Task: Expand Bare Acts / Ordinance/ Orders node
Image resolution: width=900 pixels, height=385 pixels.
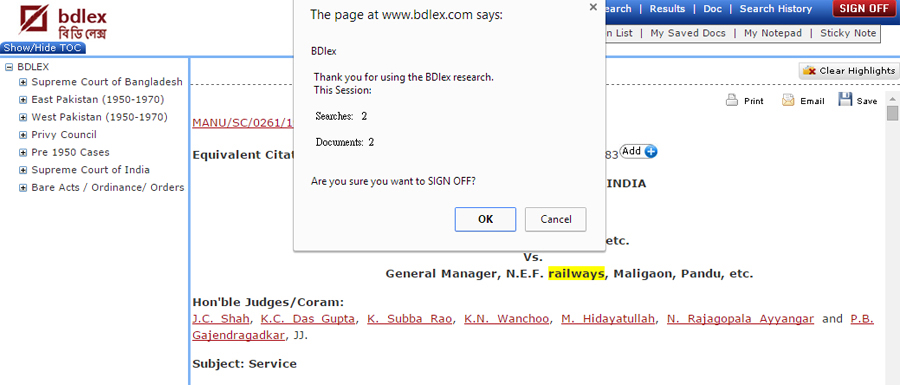Action: 23,188
